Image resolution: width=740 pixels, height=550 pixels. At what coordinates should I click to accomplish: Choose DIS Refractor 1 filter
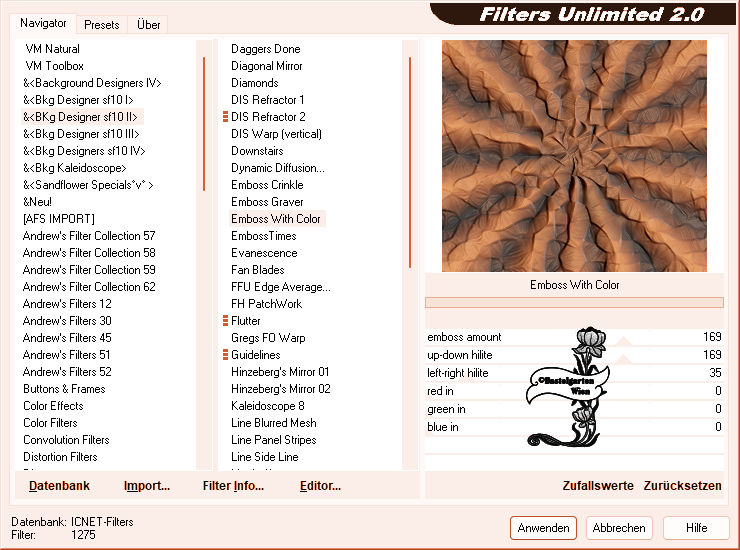pyautogui.click(x=268, y=100)
